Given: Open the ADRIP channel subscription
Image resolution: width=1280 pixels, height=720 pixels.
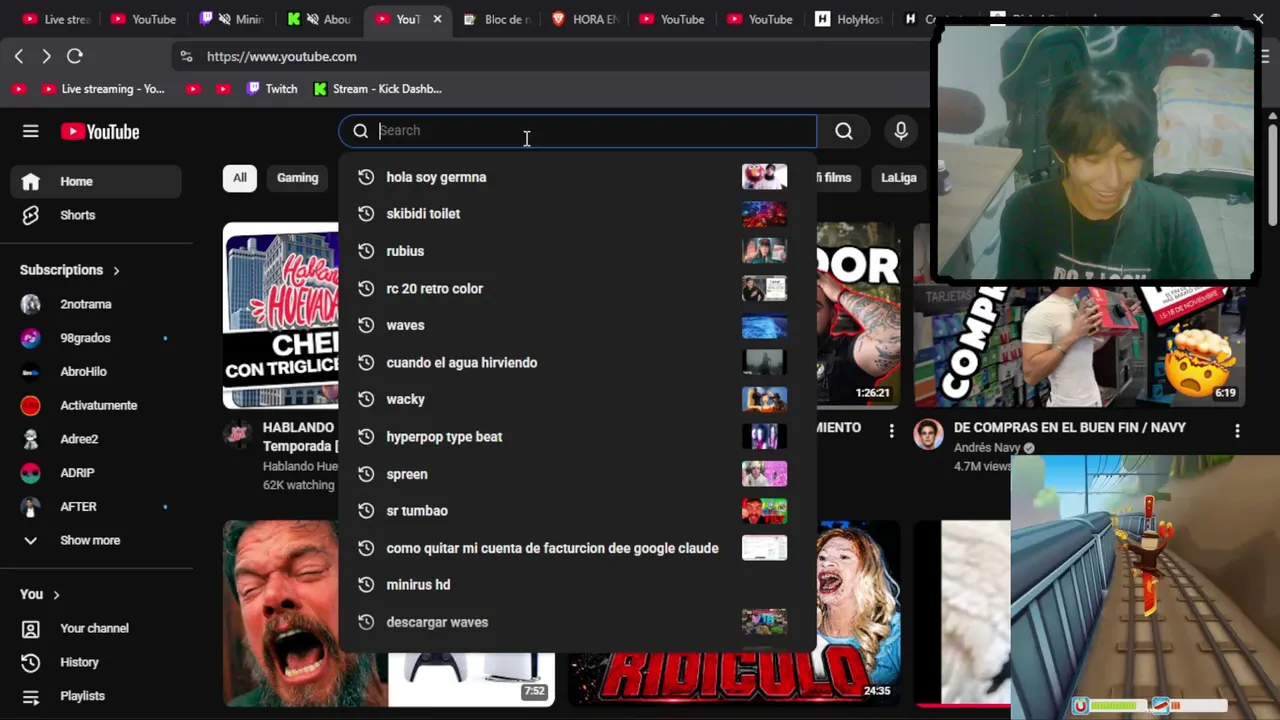Looking at the screenshot, I should pyautogui.click(x=96, y=473).
